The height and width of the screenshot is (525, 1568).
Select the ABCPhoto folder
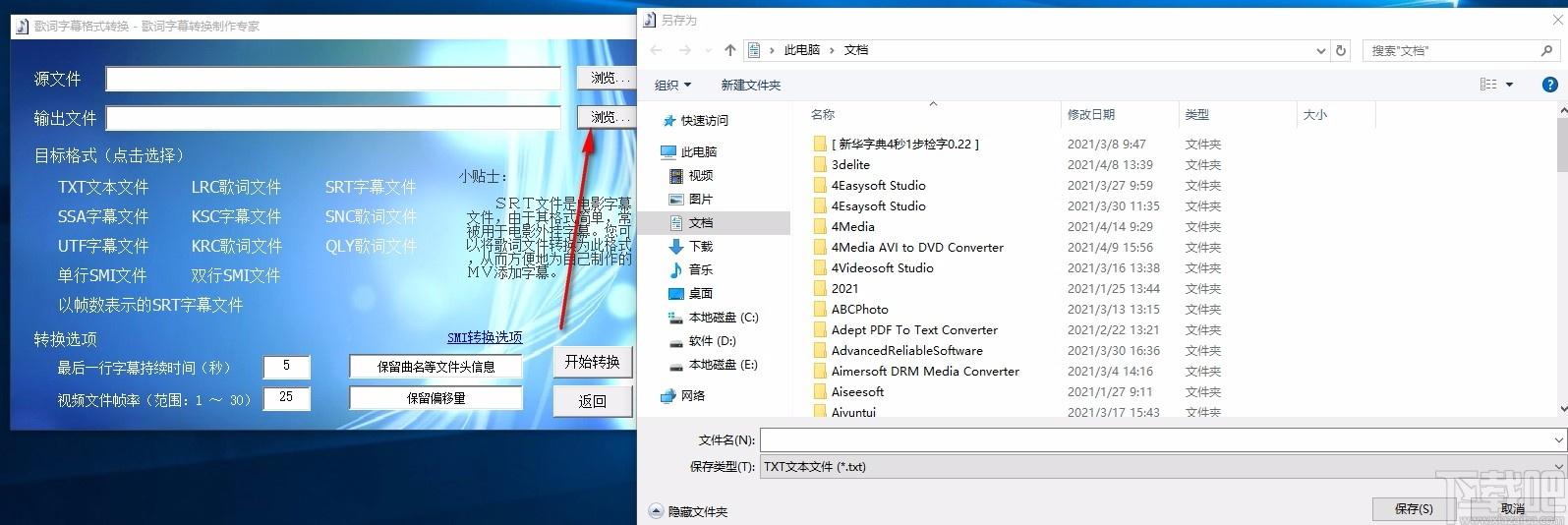click(x=859, y=310)
